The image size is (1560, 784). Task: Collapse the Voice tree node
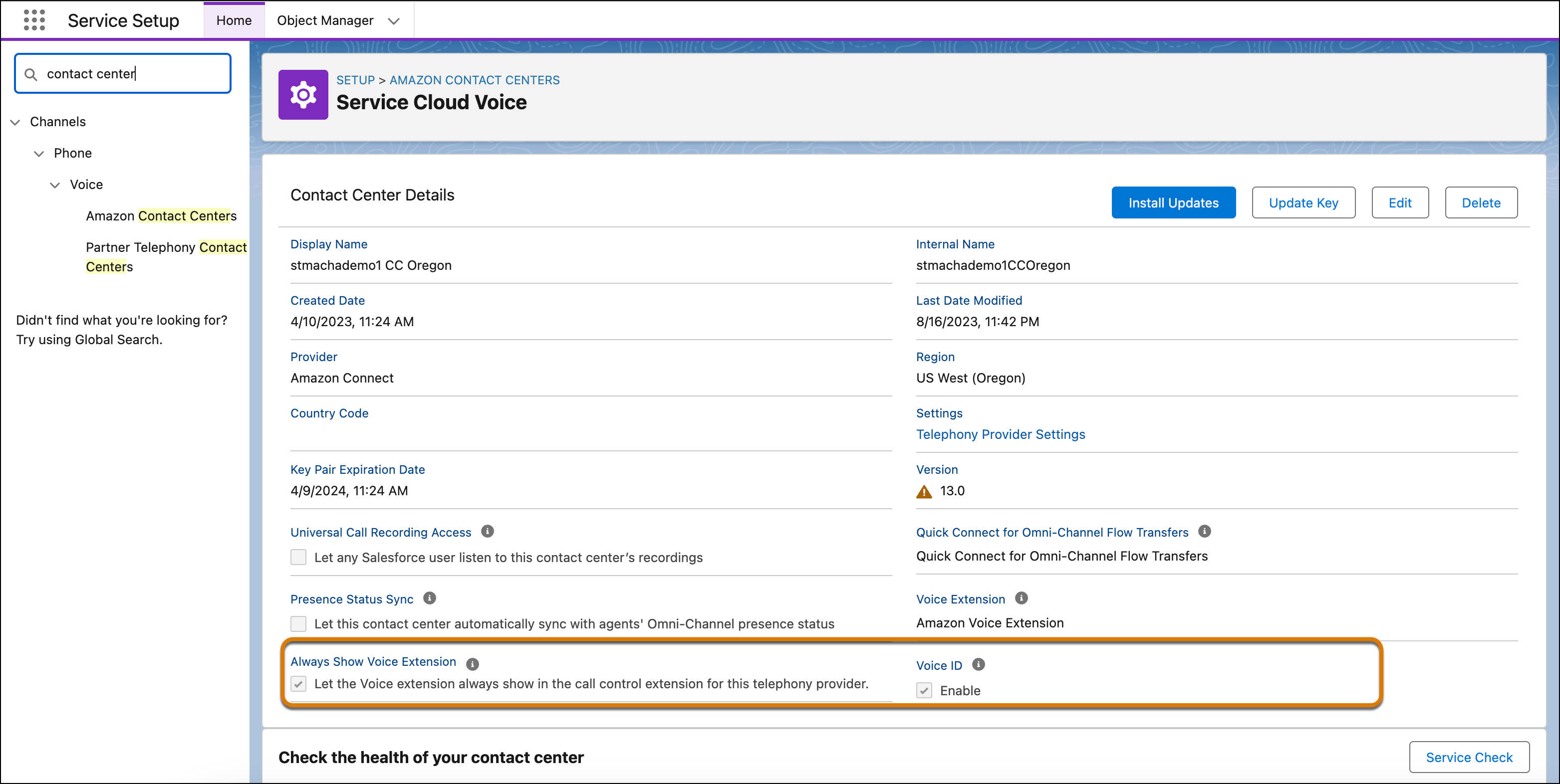click(54, 185)
